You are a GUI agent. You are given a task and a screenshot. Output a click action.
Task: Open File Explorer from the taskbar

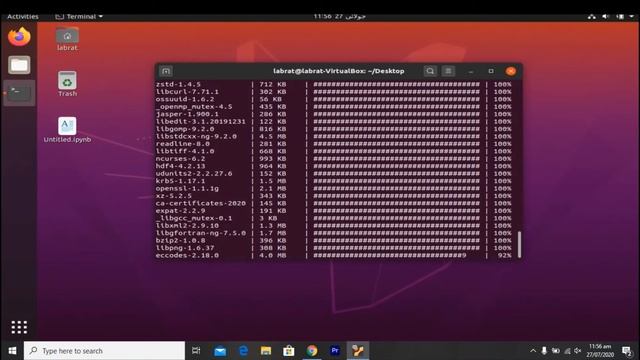[x=266, y=351]
